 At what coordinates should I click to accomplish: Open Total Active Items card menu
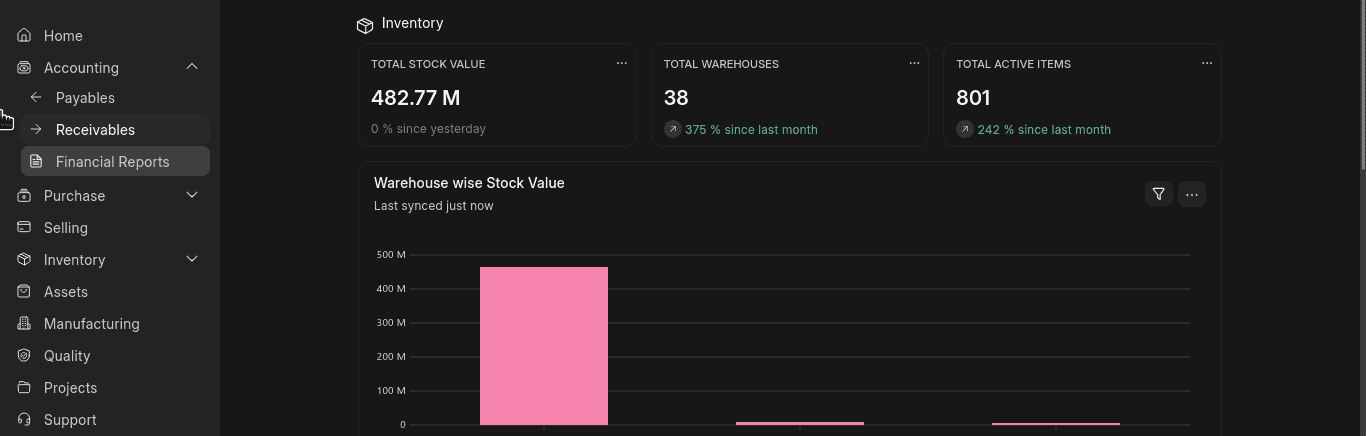point(1206,63)
